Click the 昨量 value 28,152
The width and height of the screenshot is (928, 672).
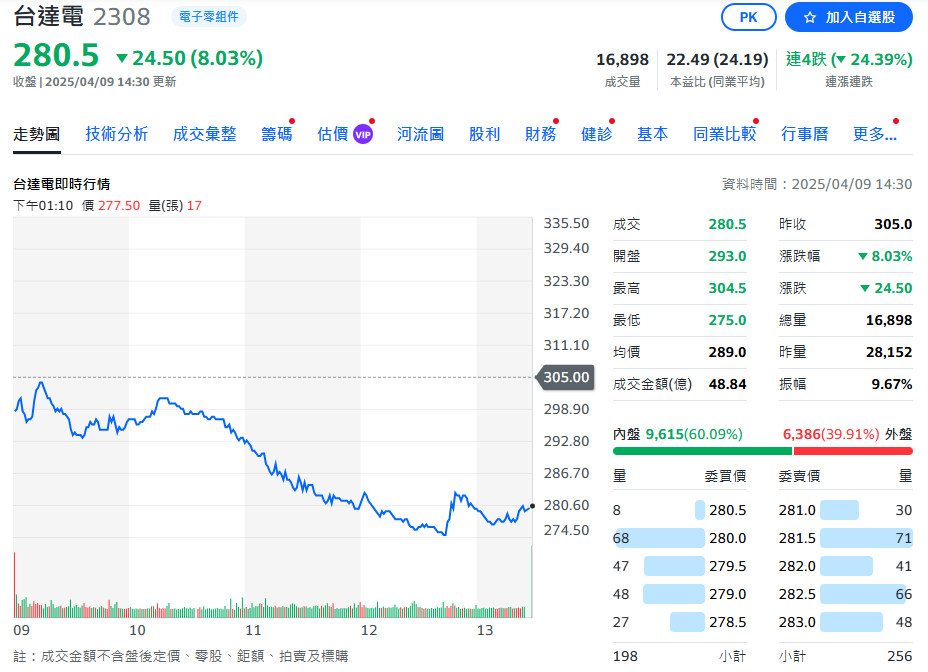tap(889, 352)
